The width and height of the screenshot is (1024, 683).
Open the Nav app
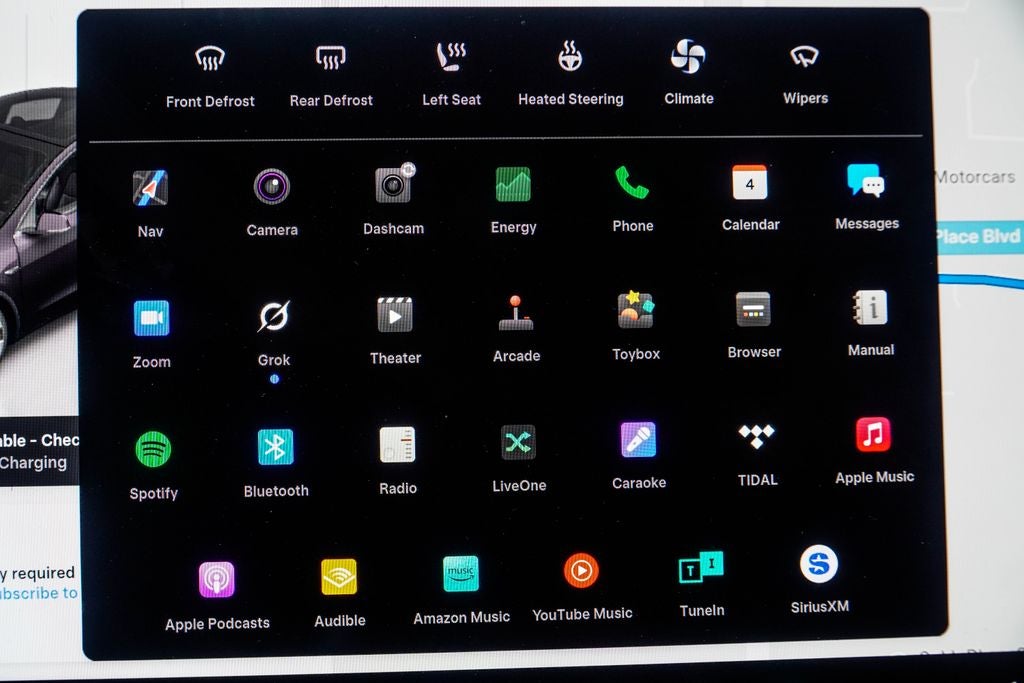(x=150, y=189)
